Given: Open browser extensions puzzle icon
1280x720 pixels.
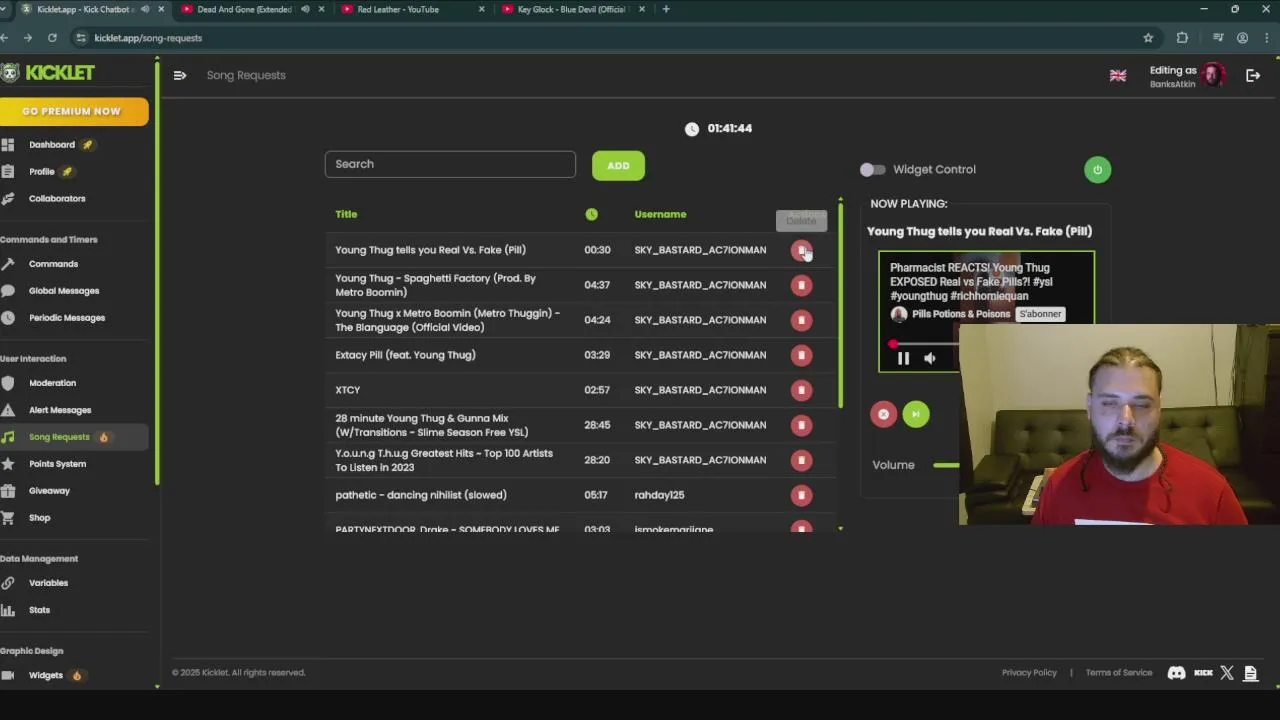Looking at the screenshot, I should [1182, 38].
